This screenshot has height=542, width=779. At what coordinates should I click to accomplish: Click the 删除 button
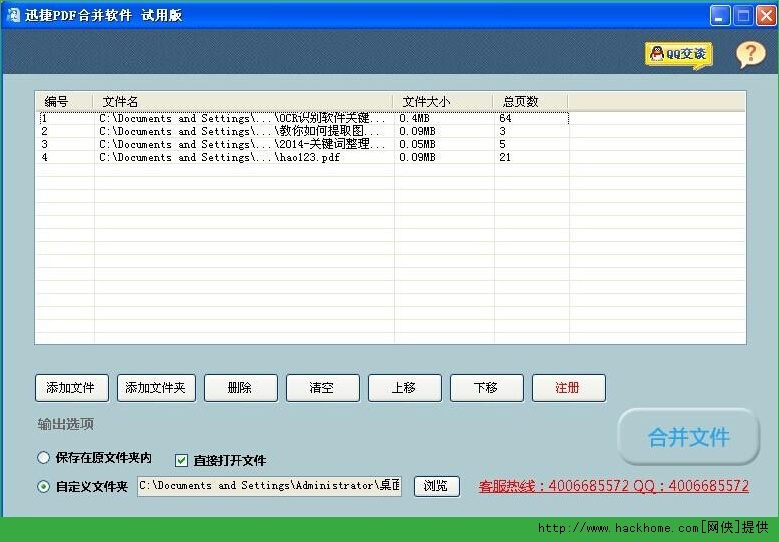pyautogui.click(x=240, y=388)
